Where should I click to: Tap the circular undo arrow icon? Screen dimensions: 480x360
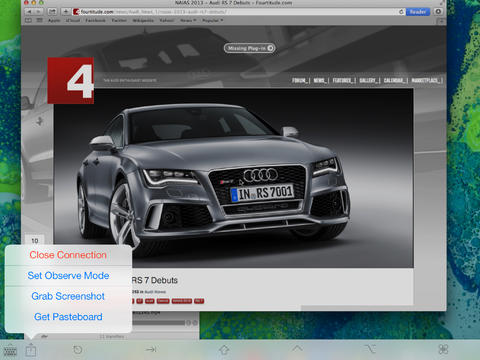tap(77, 350)
